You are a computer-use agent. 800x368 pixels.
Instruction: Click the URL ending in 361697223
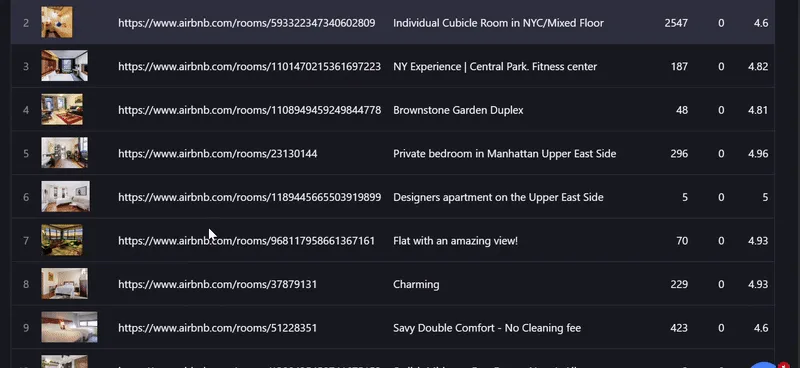click(x=249, y=66)
